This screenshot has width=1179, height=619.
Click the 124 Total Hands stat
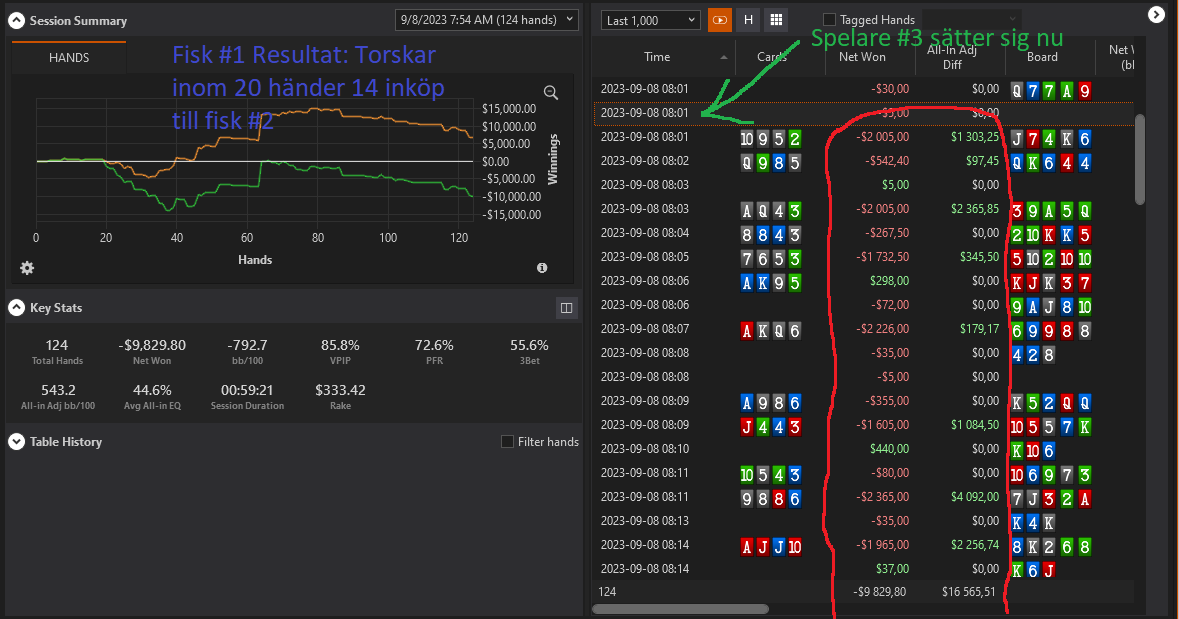click(57, 351)
